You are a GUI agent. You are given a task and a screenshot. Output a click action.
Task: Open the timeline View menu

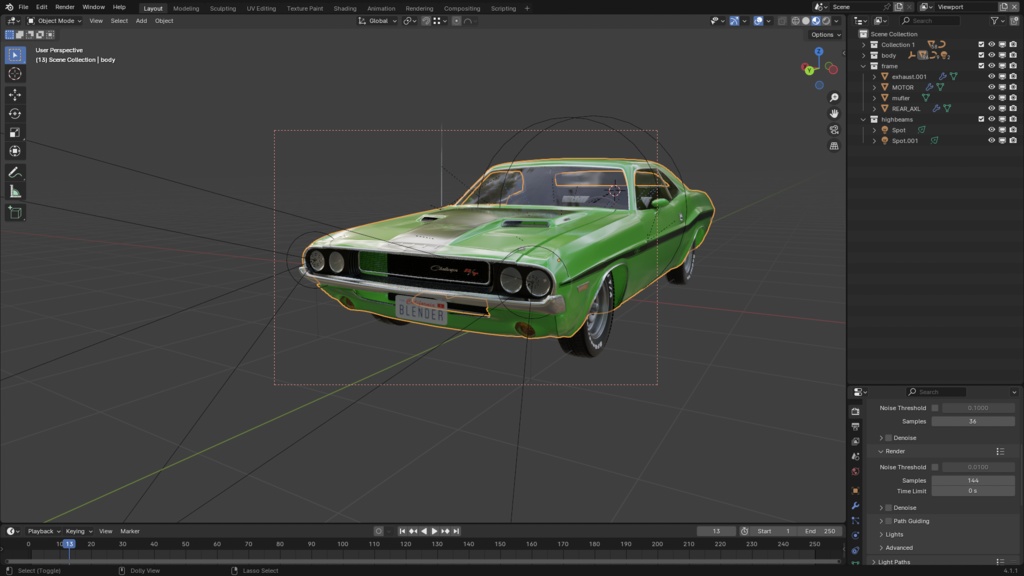click(x=105, y=532)
